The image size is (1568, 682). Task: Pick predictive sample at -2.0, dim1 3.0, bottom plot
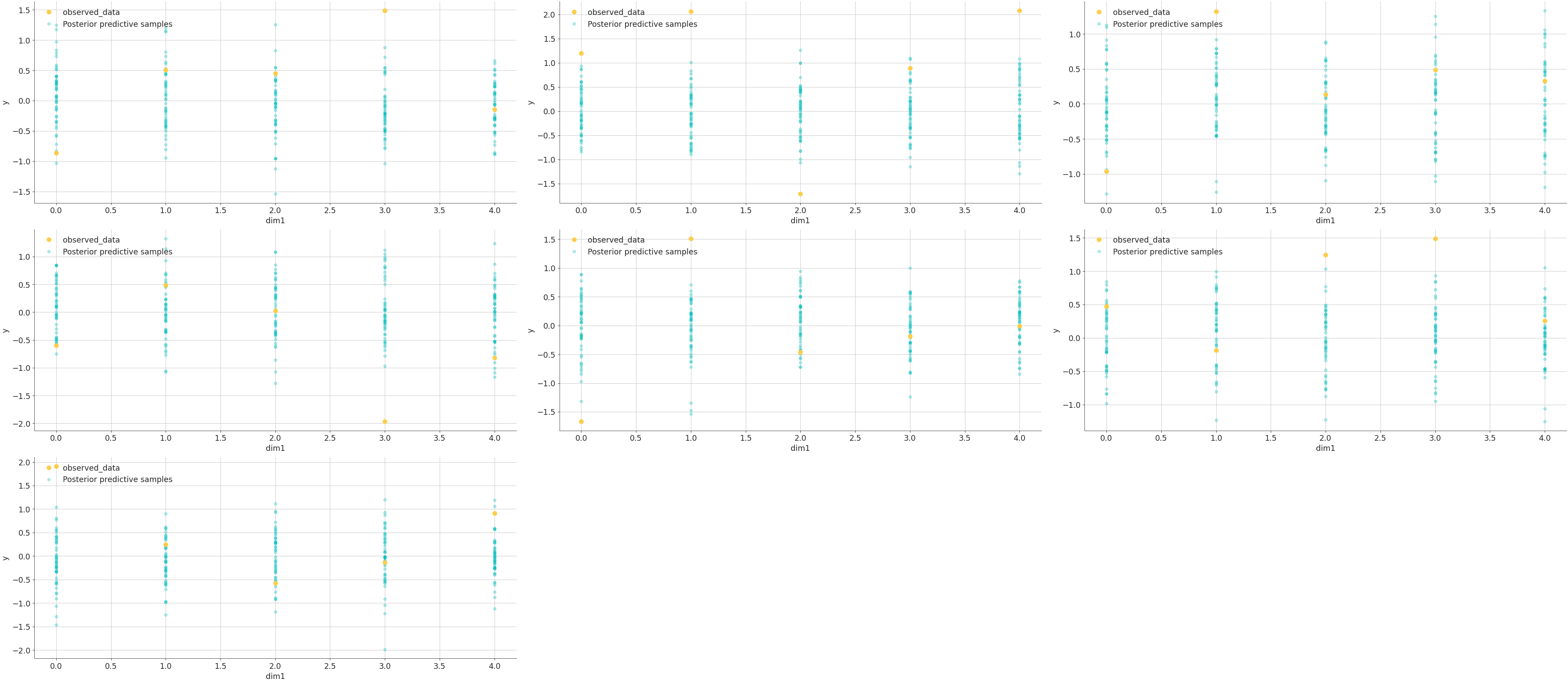point(385,649)
